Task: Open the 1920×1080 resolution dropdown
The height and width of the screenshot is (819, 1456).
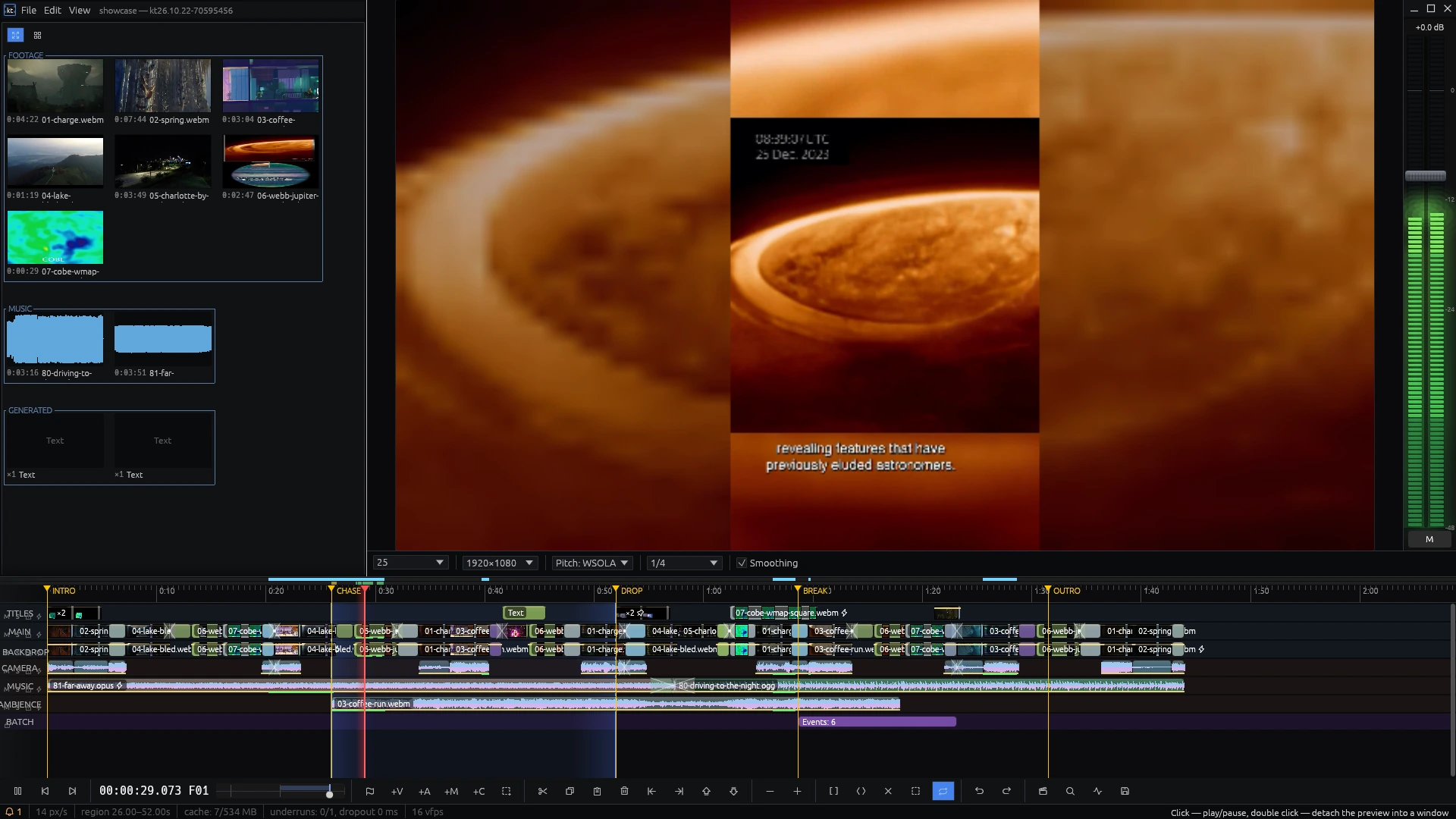Action: tap(500, 563)
